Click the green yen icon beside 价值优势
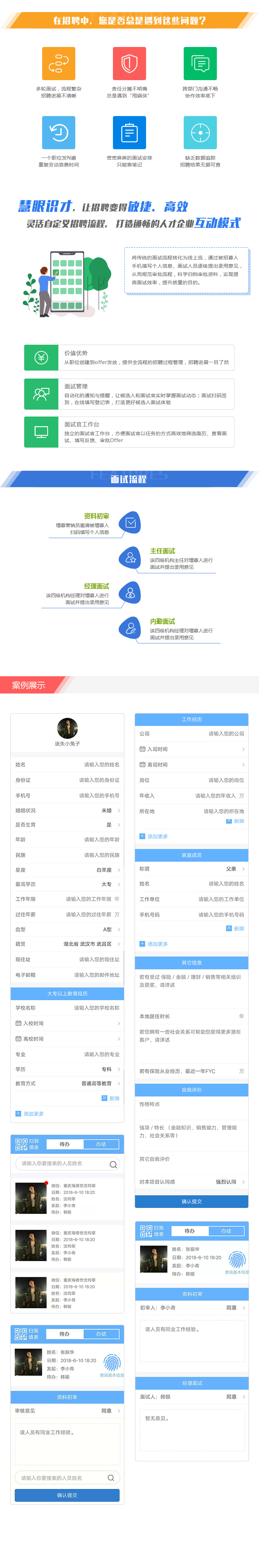 41,358
